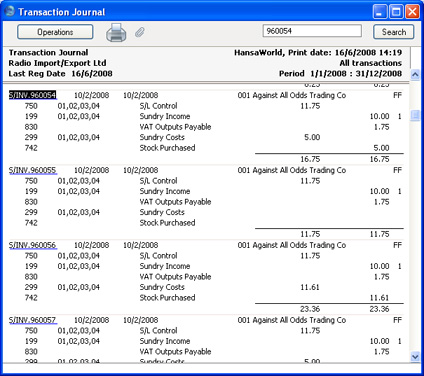424x376 pixels.
Task: Click 'Stock Purchased' under S/INV.960054
Action: 167,148
